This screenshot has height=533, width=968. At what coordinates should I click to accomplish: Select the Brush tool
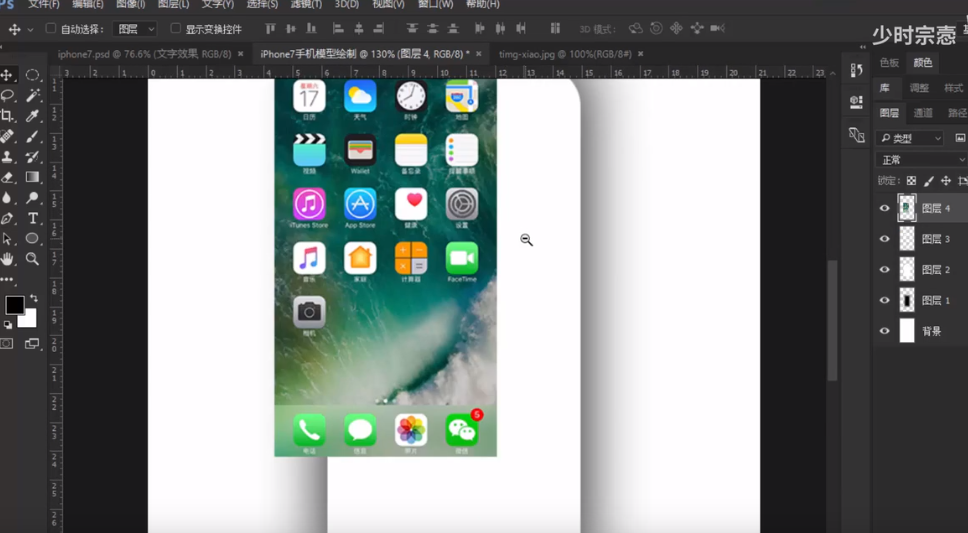(x=32, y=136)
